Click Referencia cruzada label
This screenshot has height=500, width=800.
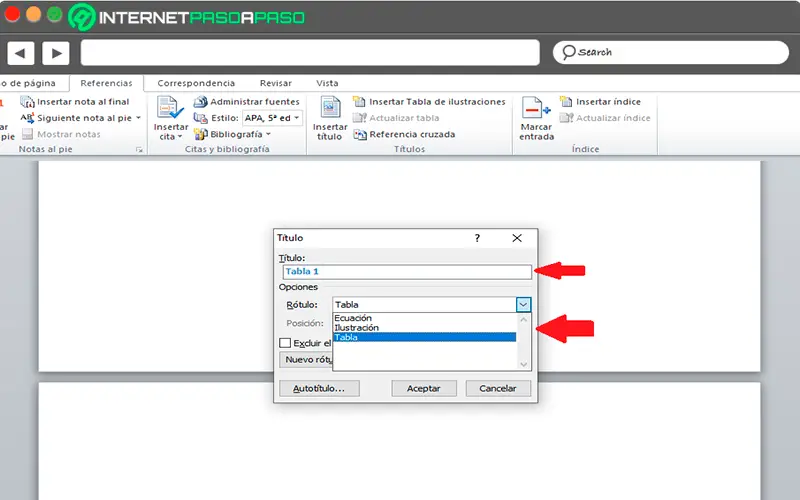point(412,134)
